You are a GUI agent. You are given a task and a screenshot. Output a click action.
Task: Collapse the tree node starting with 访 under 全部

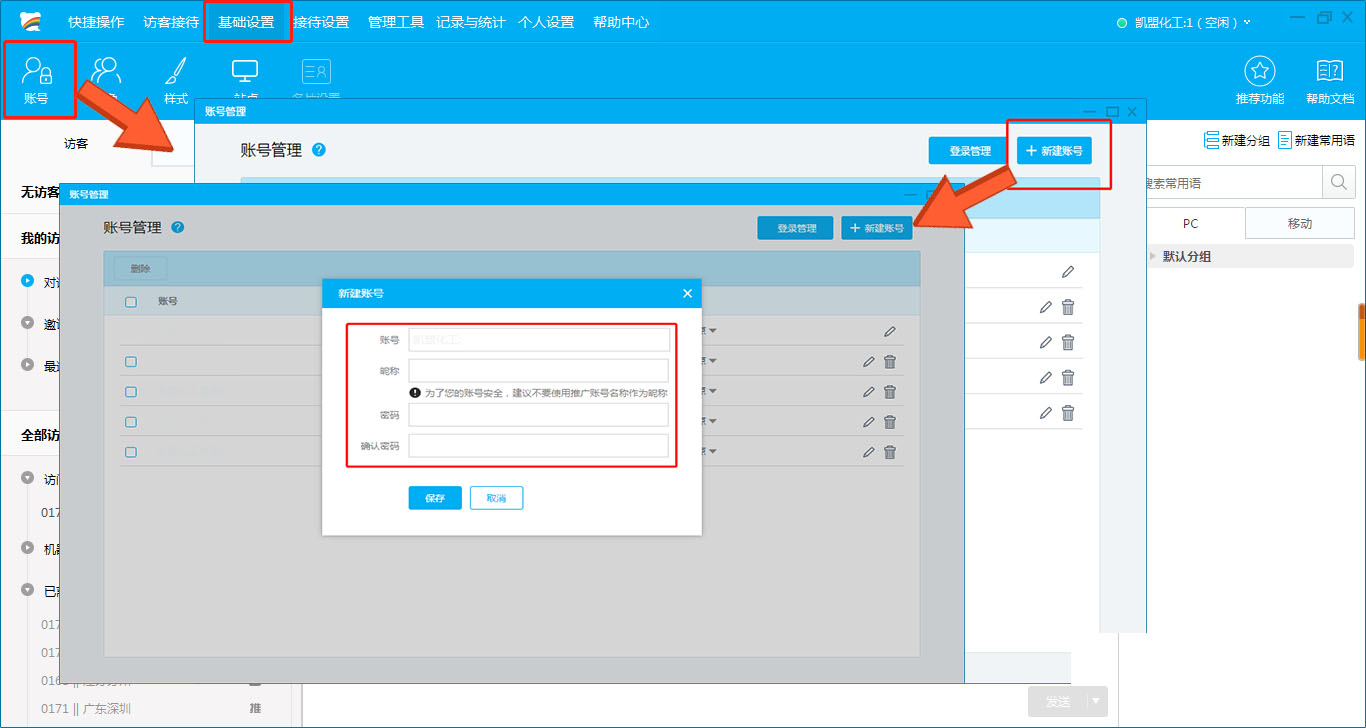[28, 478]
